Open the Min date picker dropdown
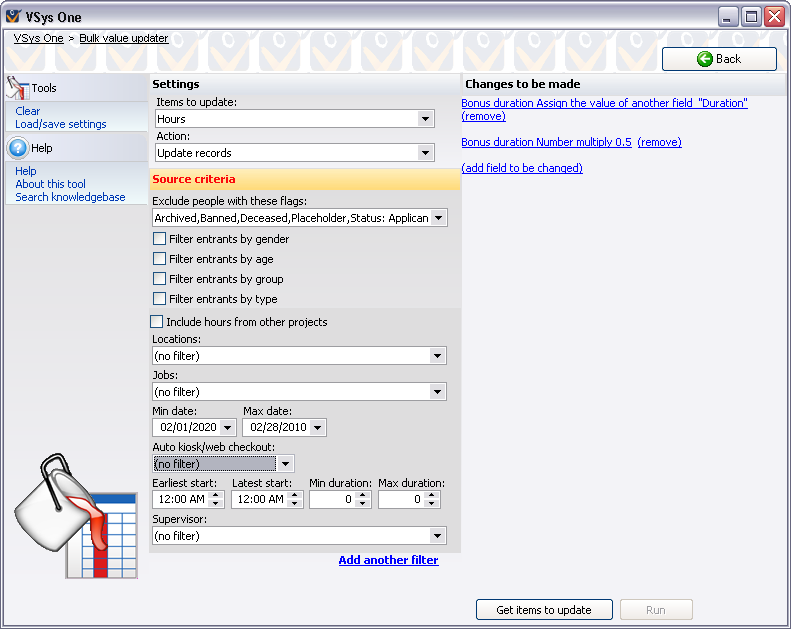The height and width of the screenshot is (629, 791). [x=228, y=428]
